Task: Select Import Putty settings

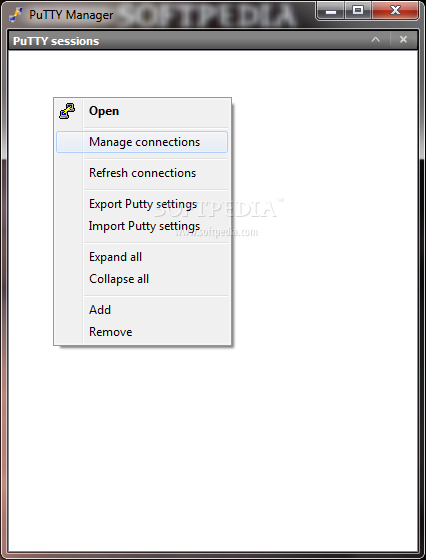Action: pos(142,226)
